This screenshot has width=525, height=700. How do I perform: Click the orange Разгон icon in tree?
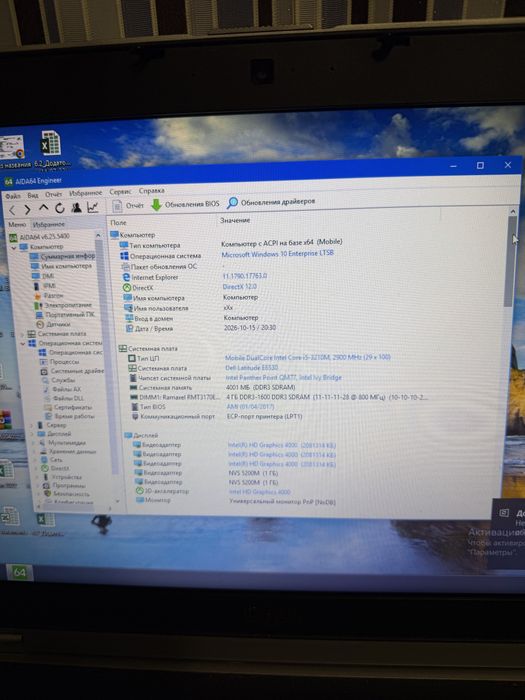(x=38, y=296)
